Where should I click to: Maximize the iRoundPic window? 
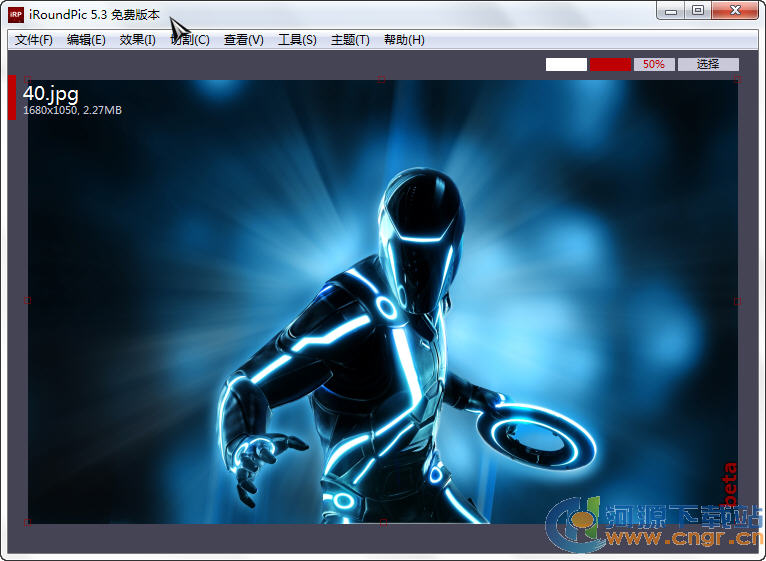(698, 11)
